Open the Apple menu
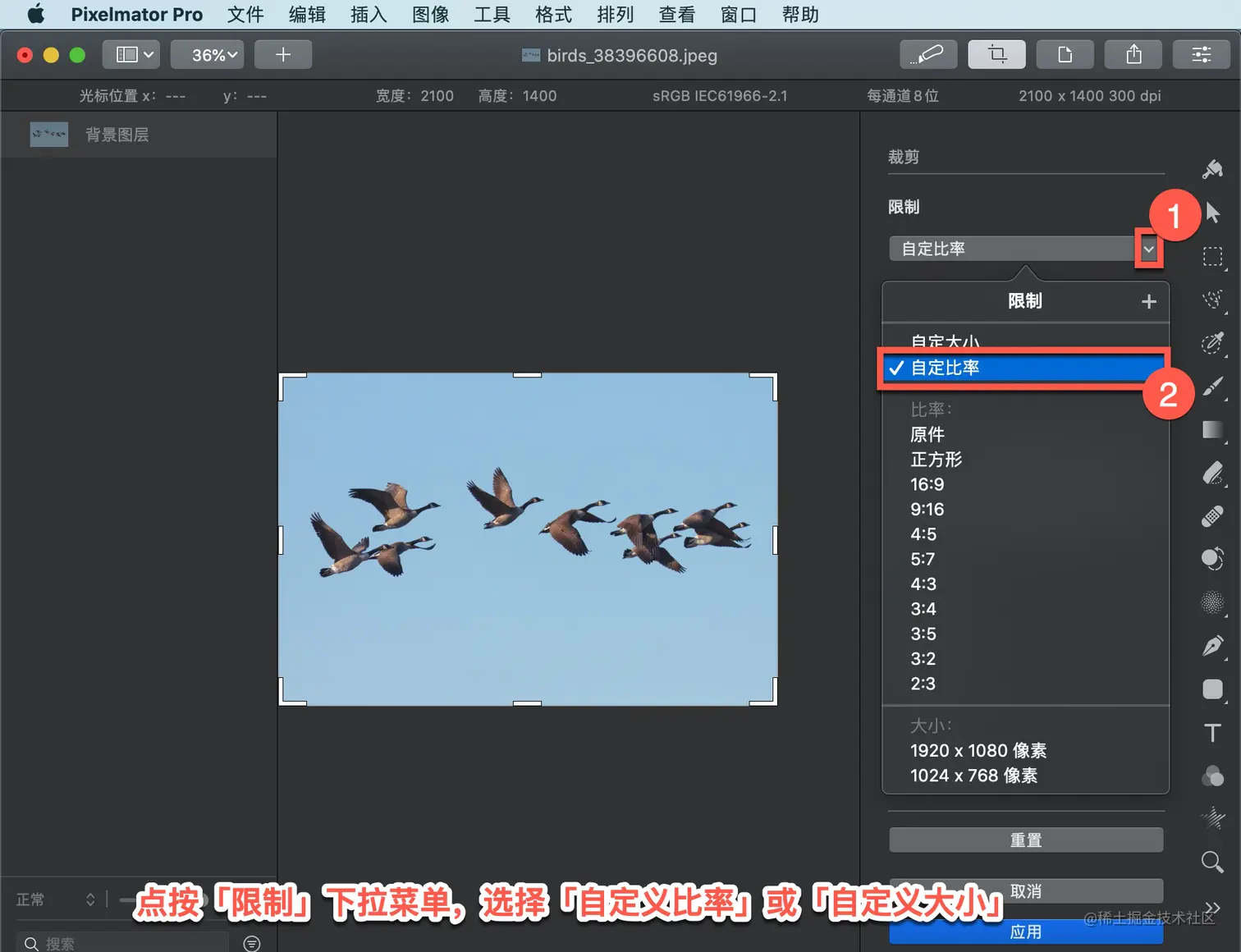The width and height of the screenshot is (1241, 952). point(36,14)
